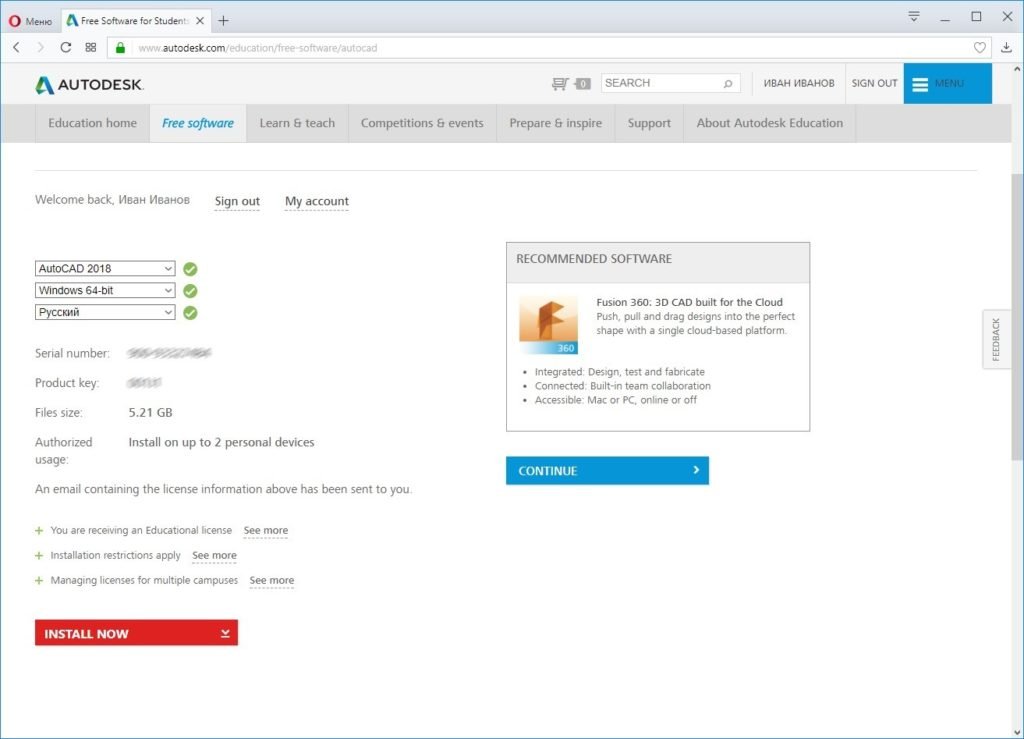Click See more for Installation restrictions
Viewport: 1024px width, 739px height.
click(x=214, y=556)
